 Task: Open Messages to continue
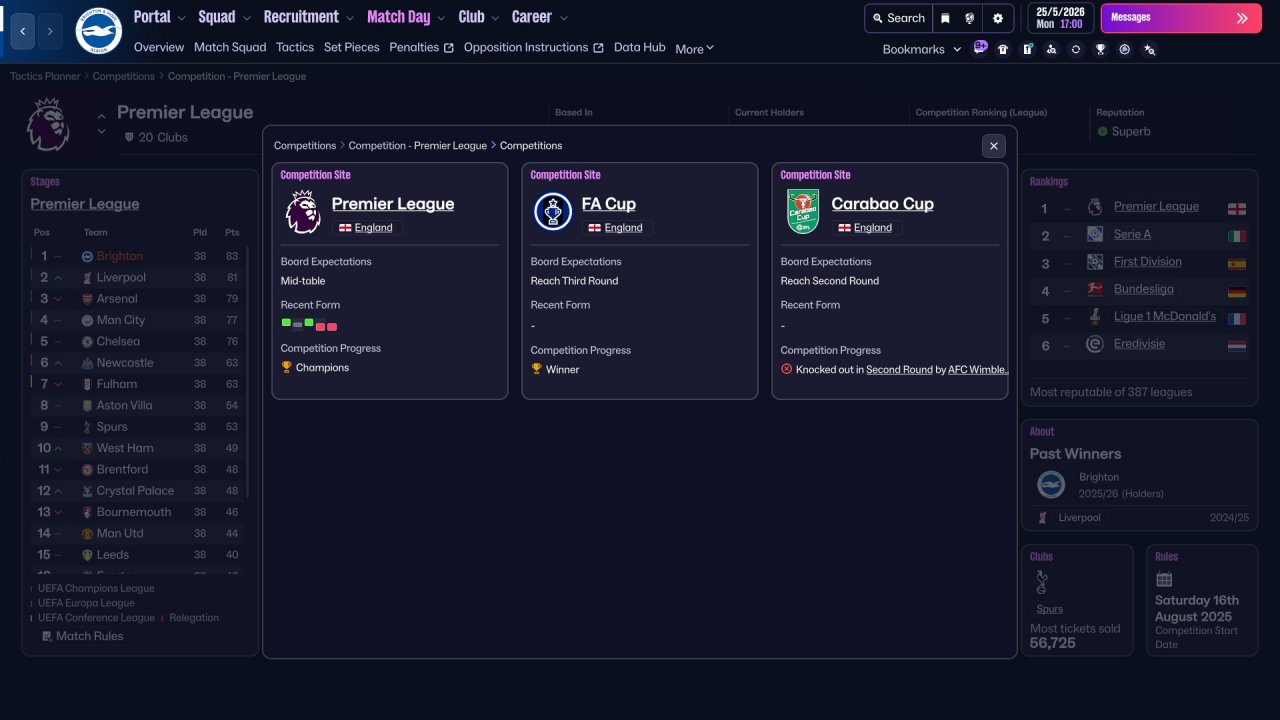coord(1180,18)
